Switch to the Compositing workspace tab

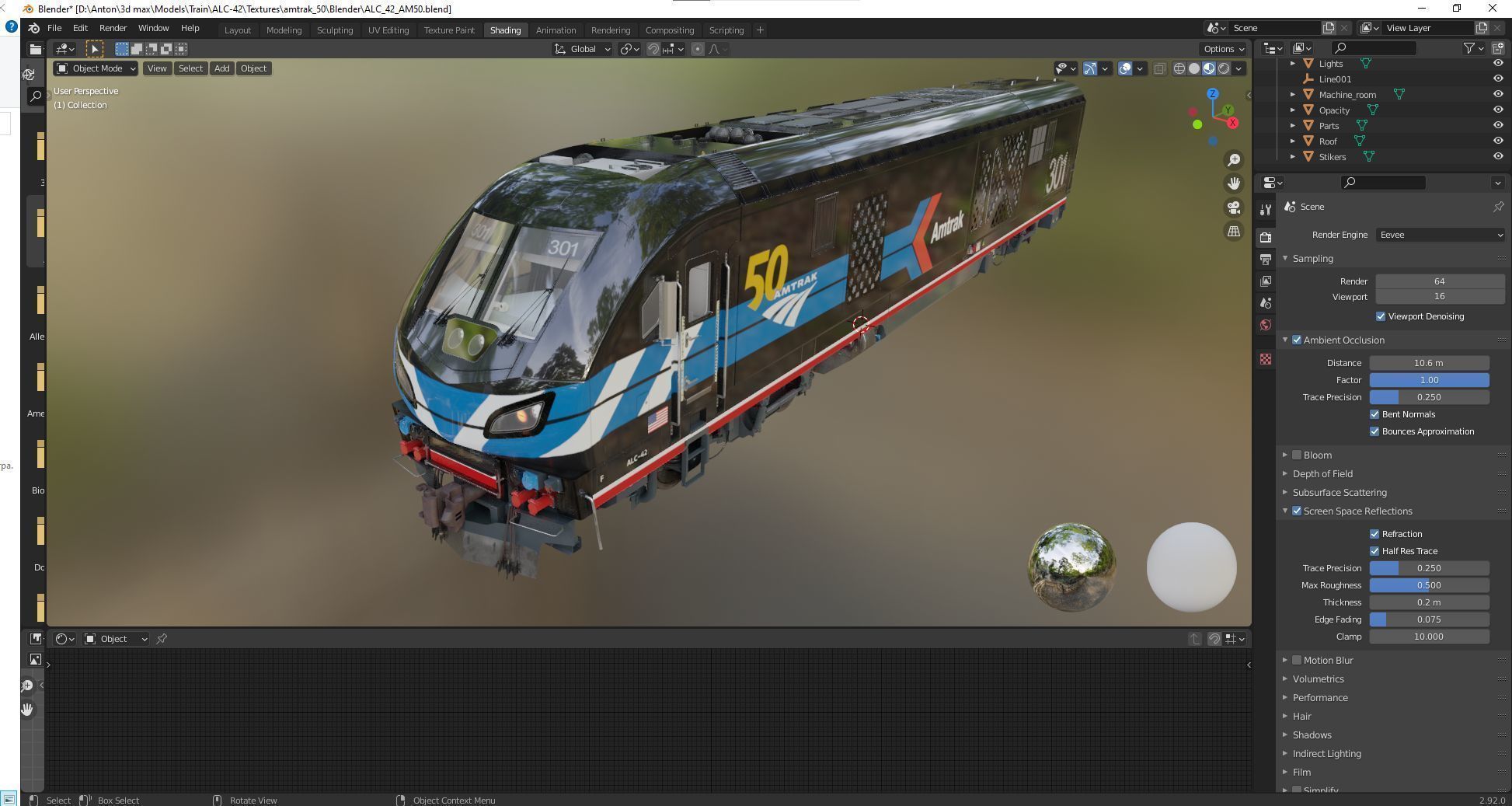point(670,30)
